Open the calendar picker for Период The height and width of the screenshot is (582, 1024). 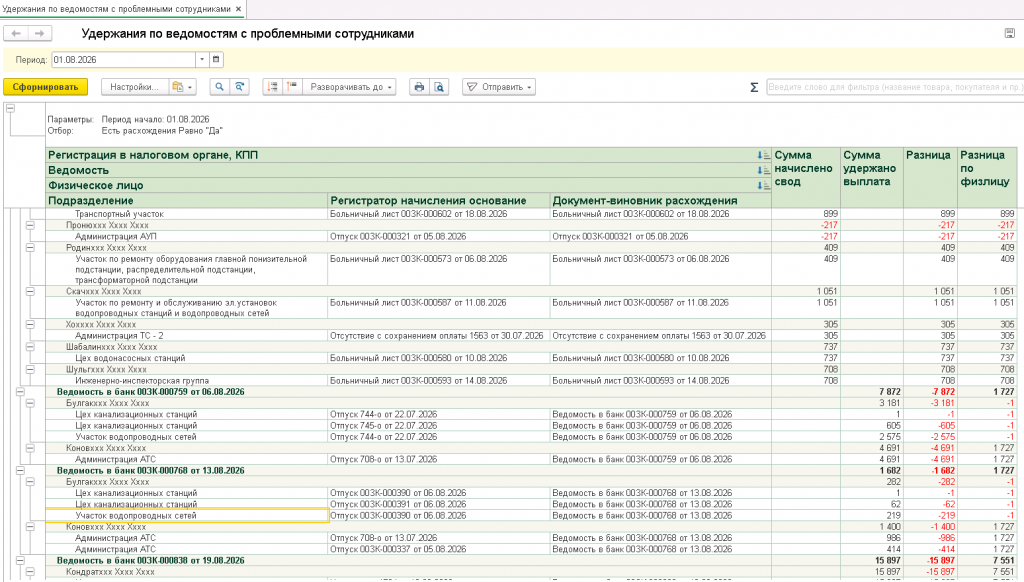(x=216, y=59)
